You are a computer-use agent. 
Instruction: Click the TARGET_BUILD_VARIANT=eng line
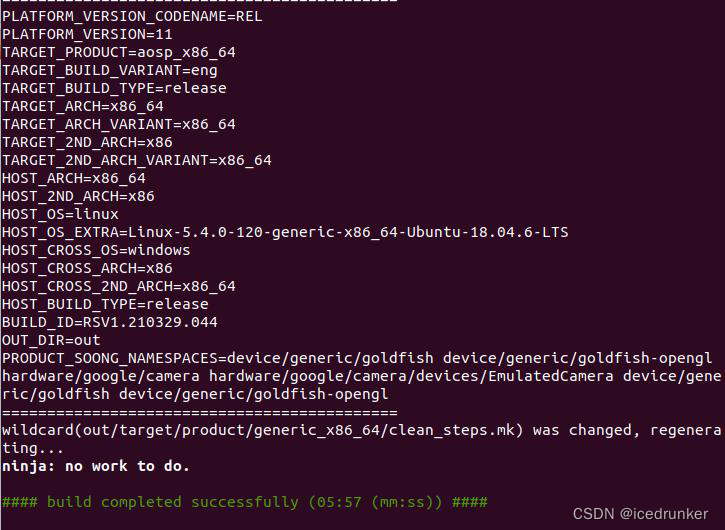[x=110, y=71]
